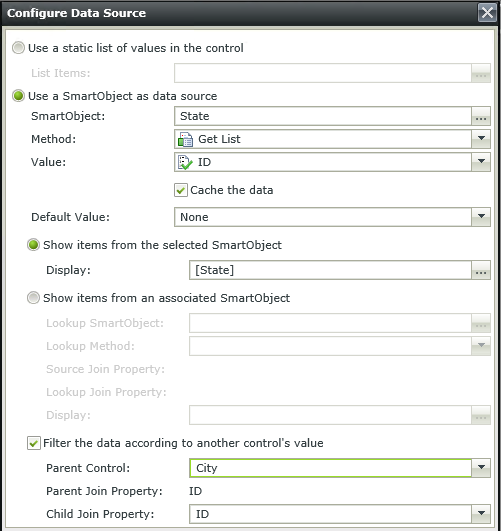
Task: Select Show items from an associated SmartObject
Action: tap(33, 298)
